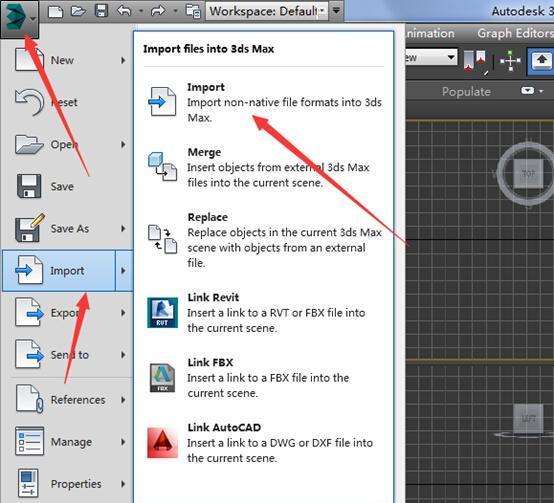554x503 pixels.
Task: Toggle the highlighted toolbar button at top right
Action: point(542,60)
